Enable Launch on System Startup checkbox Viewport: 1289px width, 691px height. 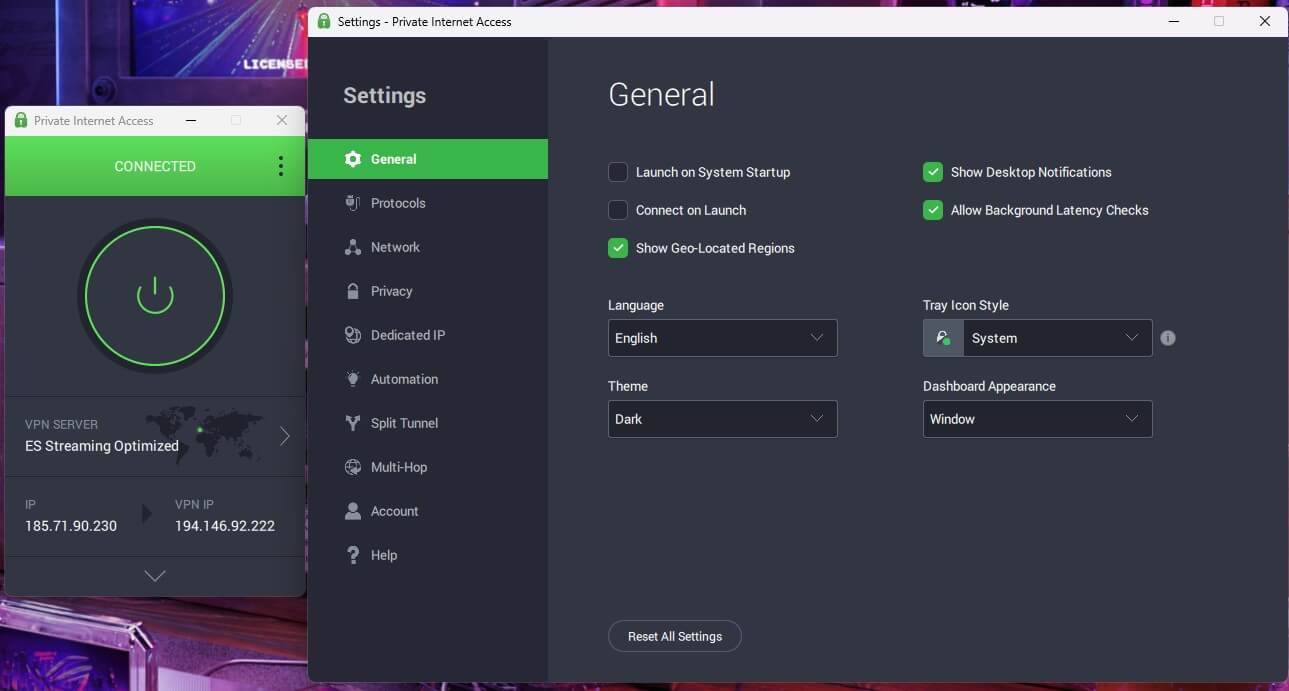(618, 172)
